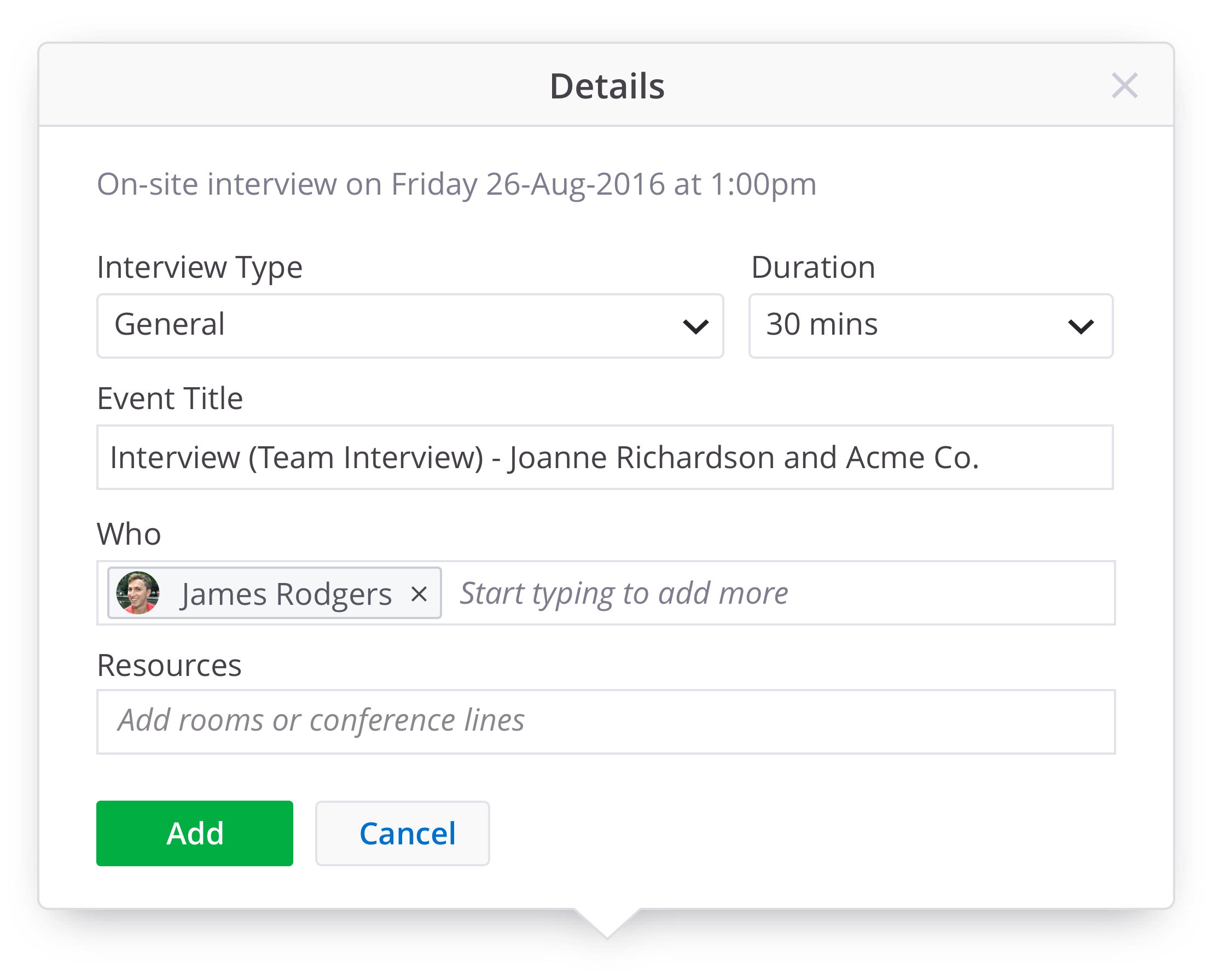Click the Details dialog title
1219x980 pixels.
(607, 86)
